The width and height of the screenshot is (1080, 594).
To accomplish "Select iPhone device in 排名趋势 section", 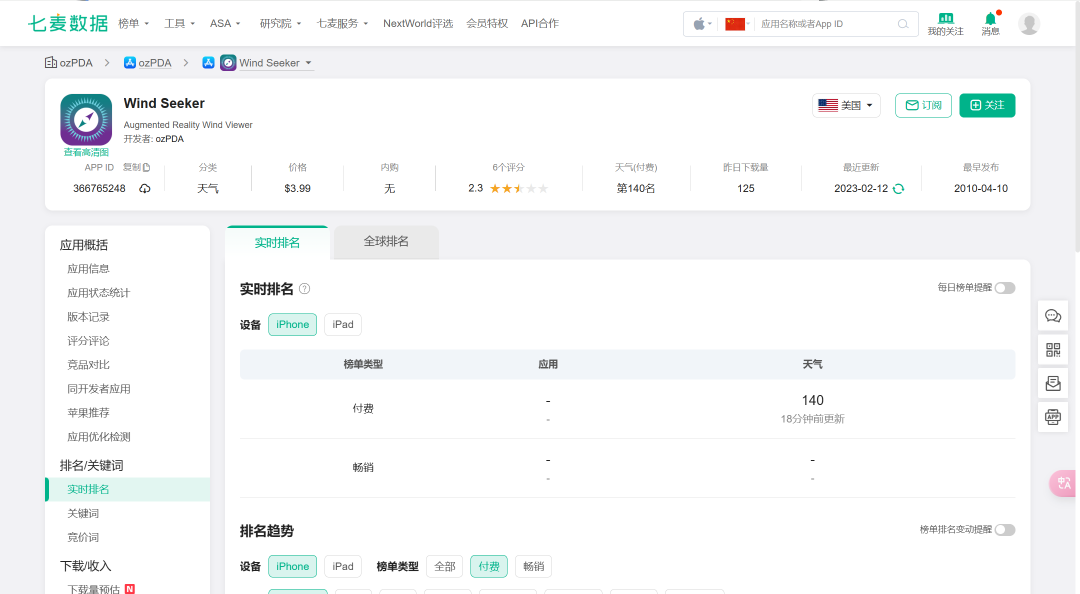I will (x=293, y=566).
